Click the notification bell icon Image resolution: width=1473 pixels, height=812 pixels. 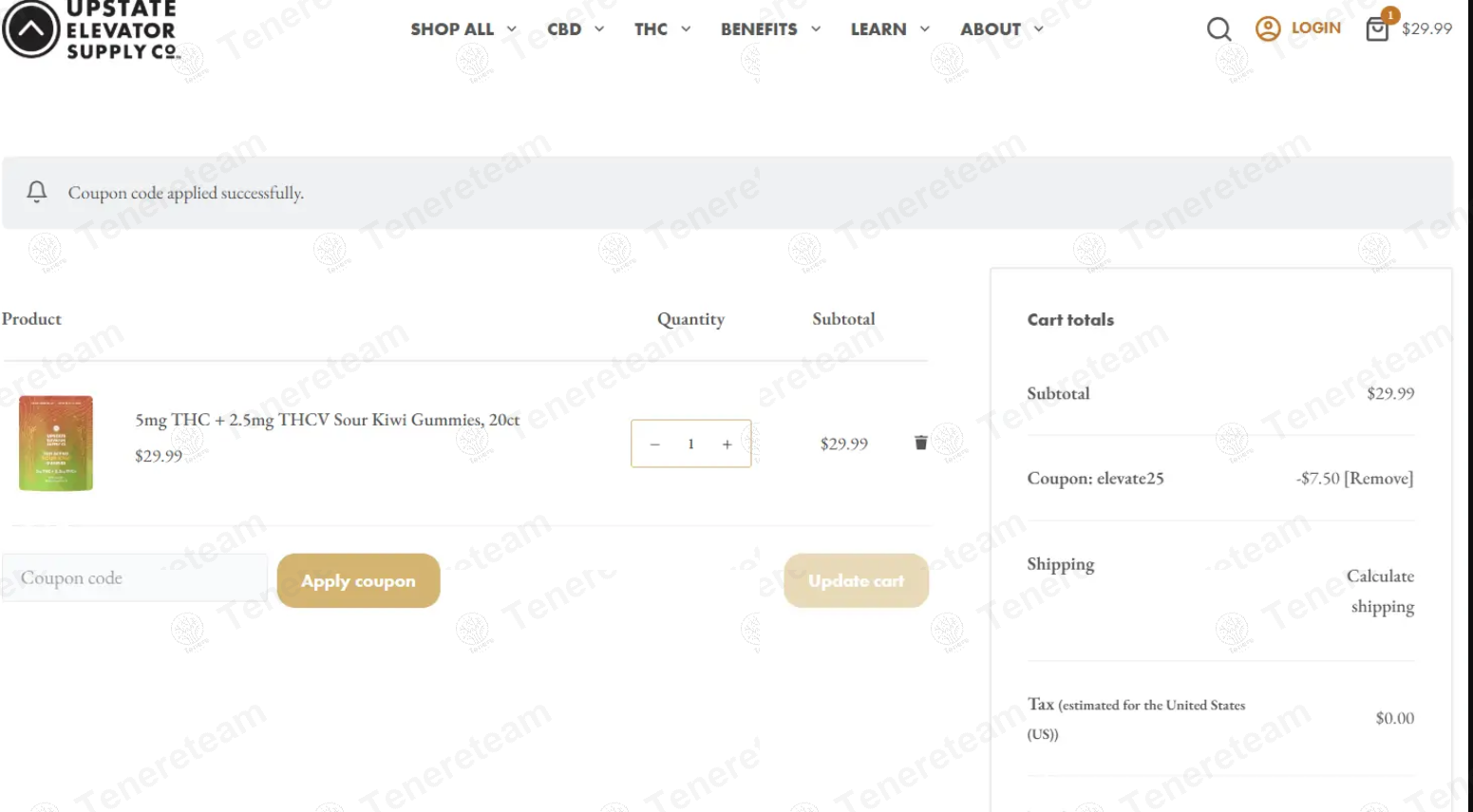(x=37, y=192)
